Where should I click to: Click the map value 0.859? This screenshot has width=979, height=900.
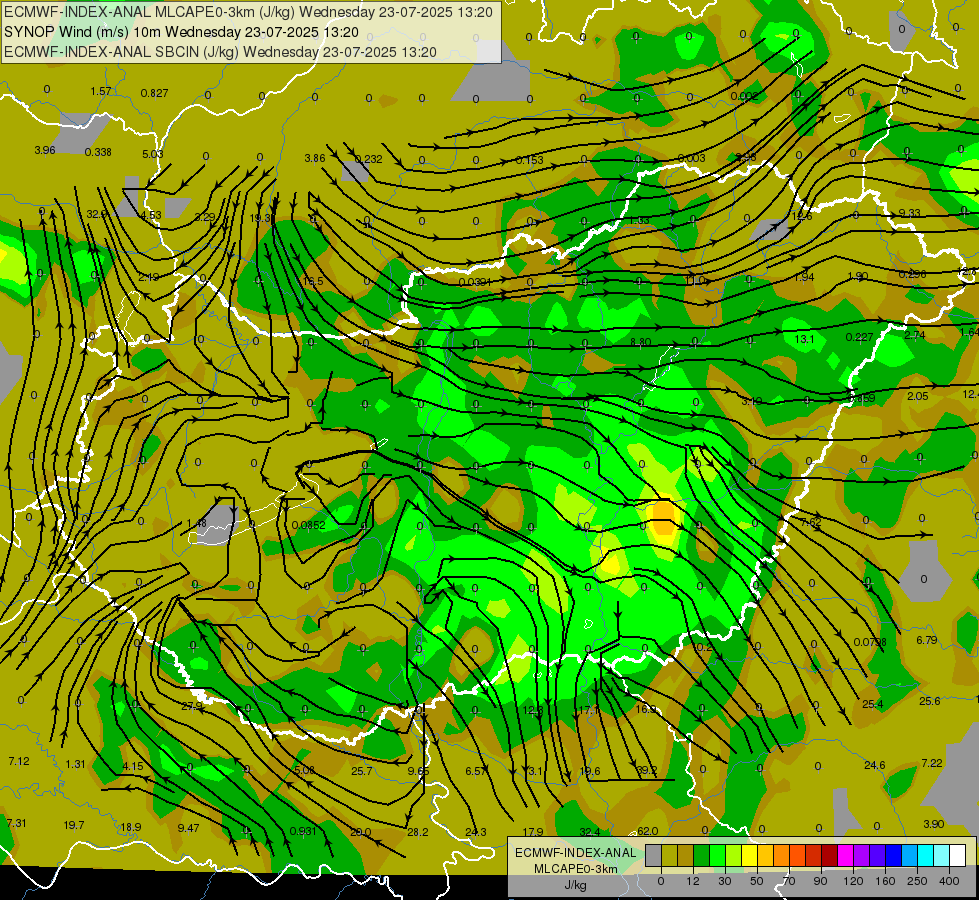pyautogui.click(x=862, y=398)
